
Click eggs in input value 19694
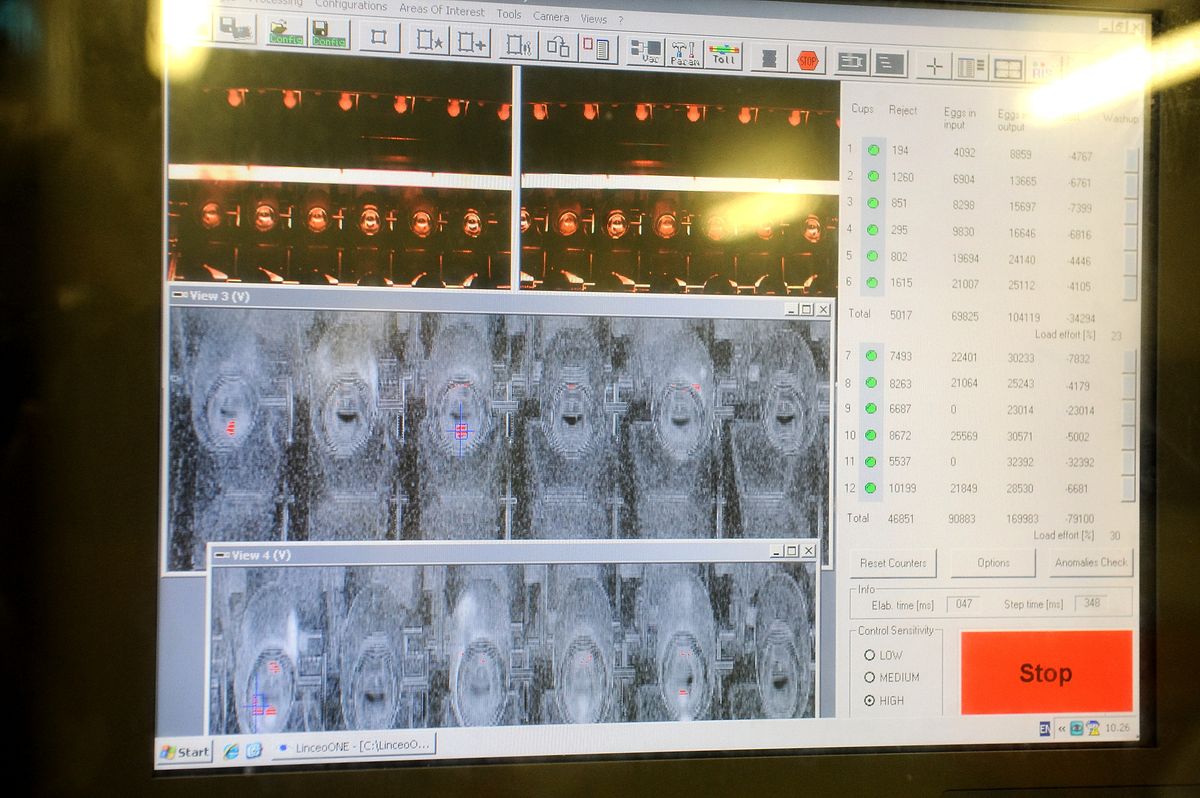pos(965,257)
